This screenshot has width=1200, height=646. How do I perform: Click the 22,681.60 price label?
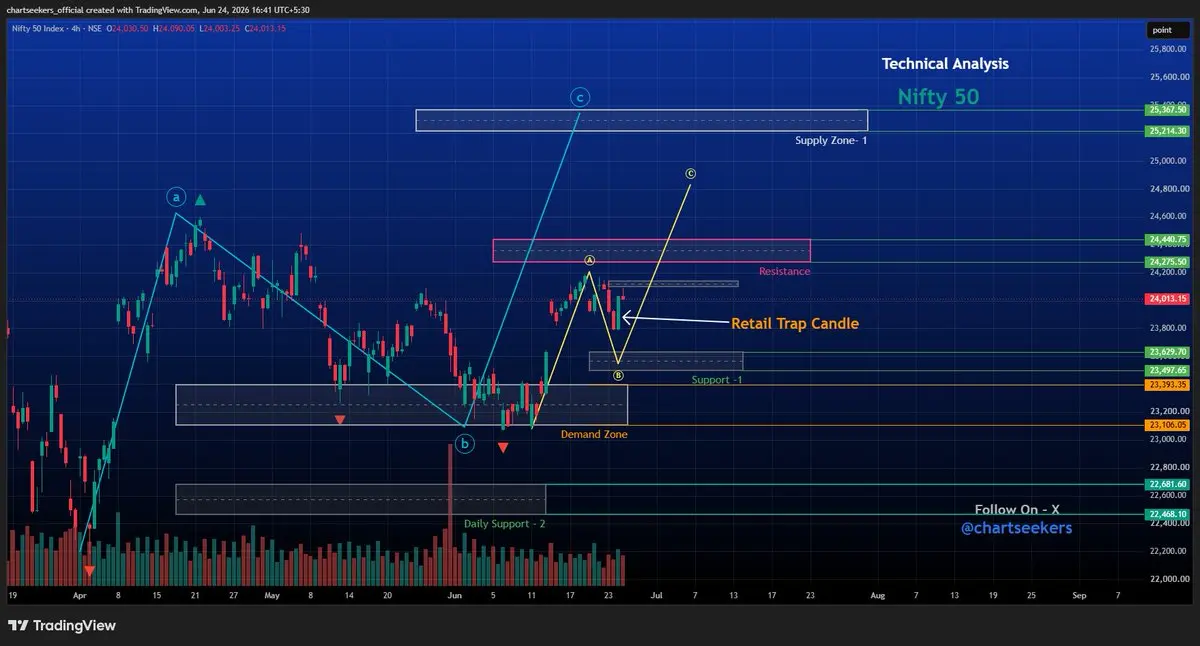pyautogui.click(x=1168, y=484)
